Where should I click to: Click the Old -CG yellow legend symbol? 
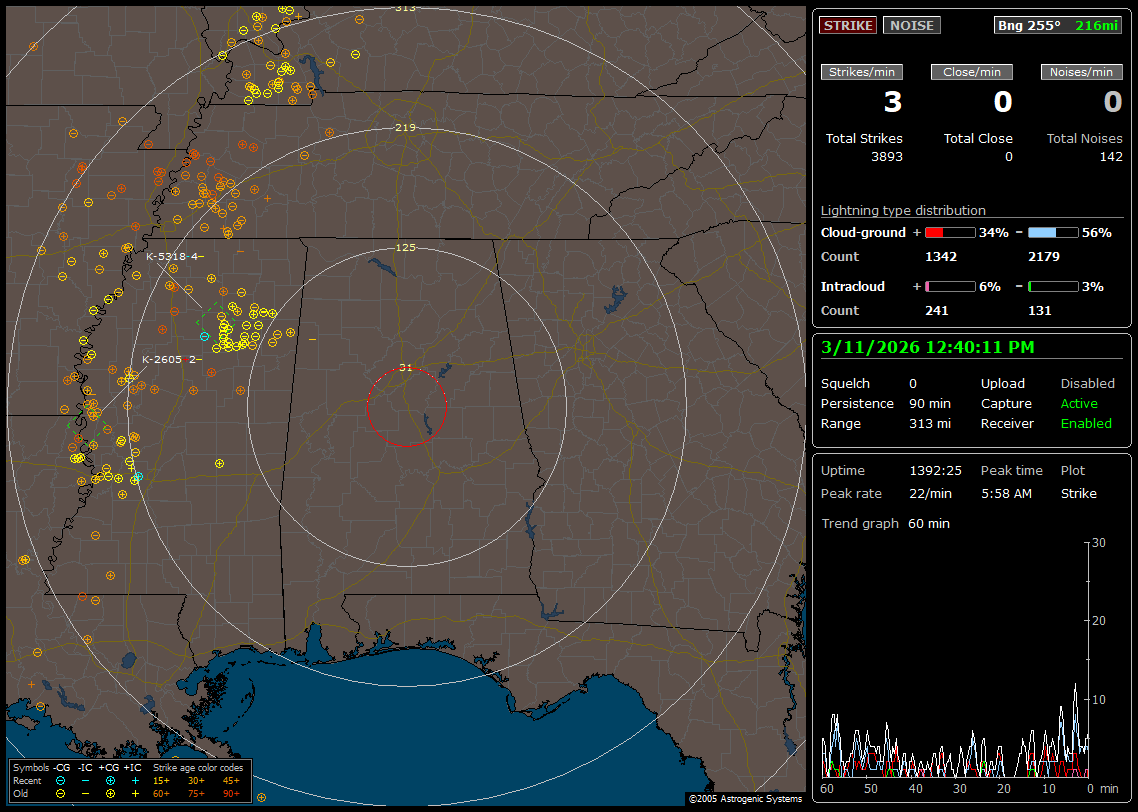pos(61,793)
